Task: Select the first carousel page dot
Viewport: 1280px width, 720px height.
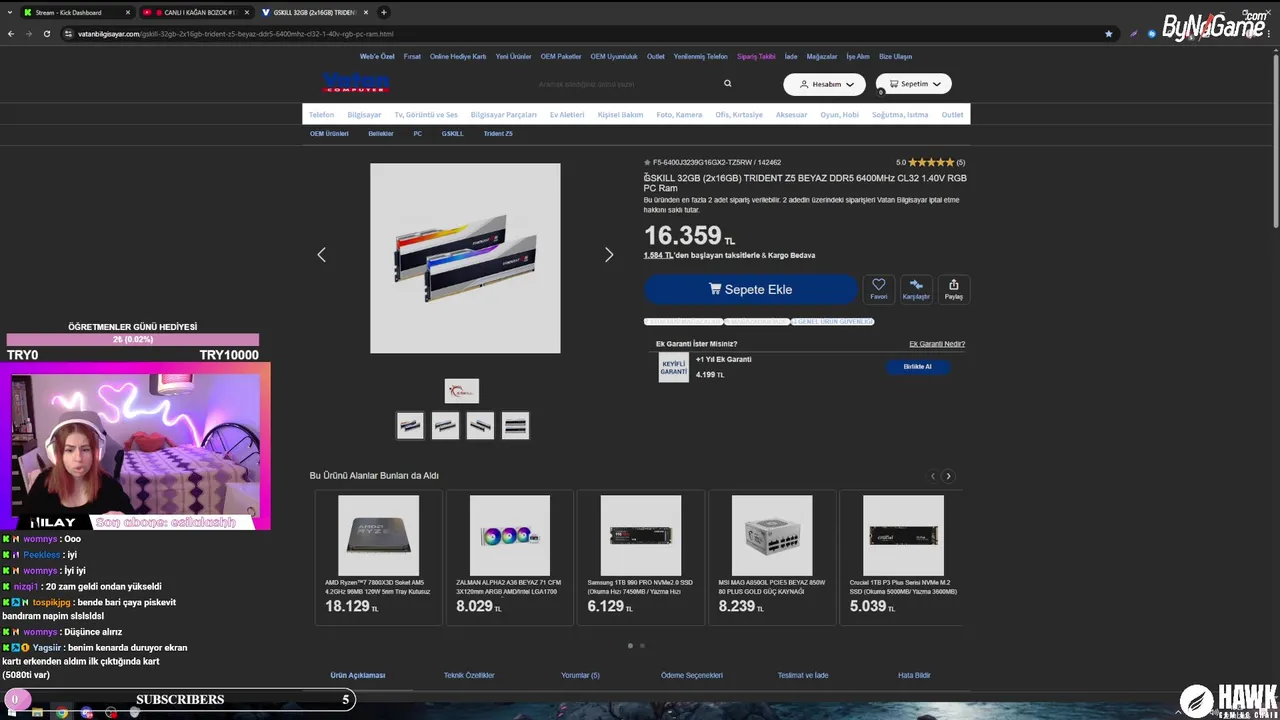Action: click(x=630, y=646)
